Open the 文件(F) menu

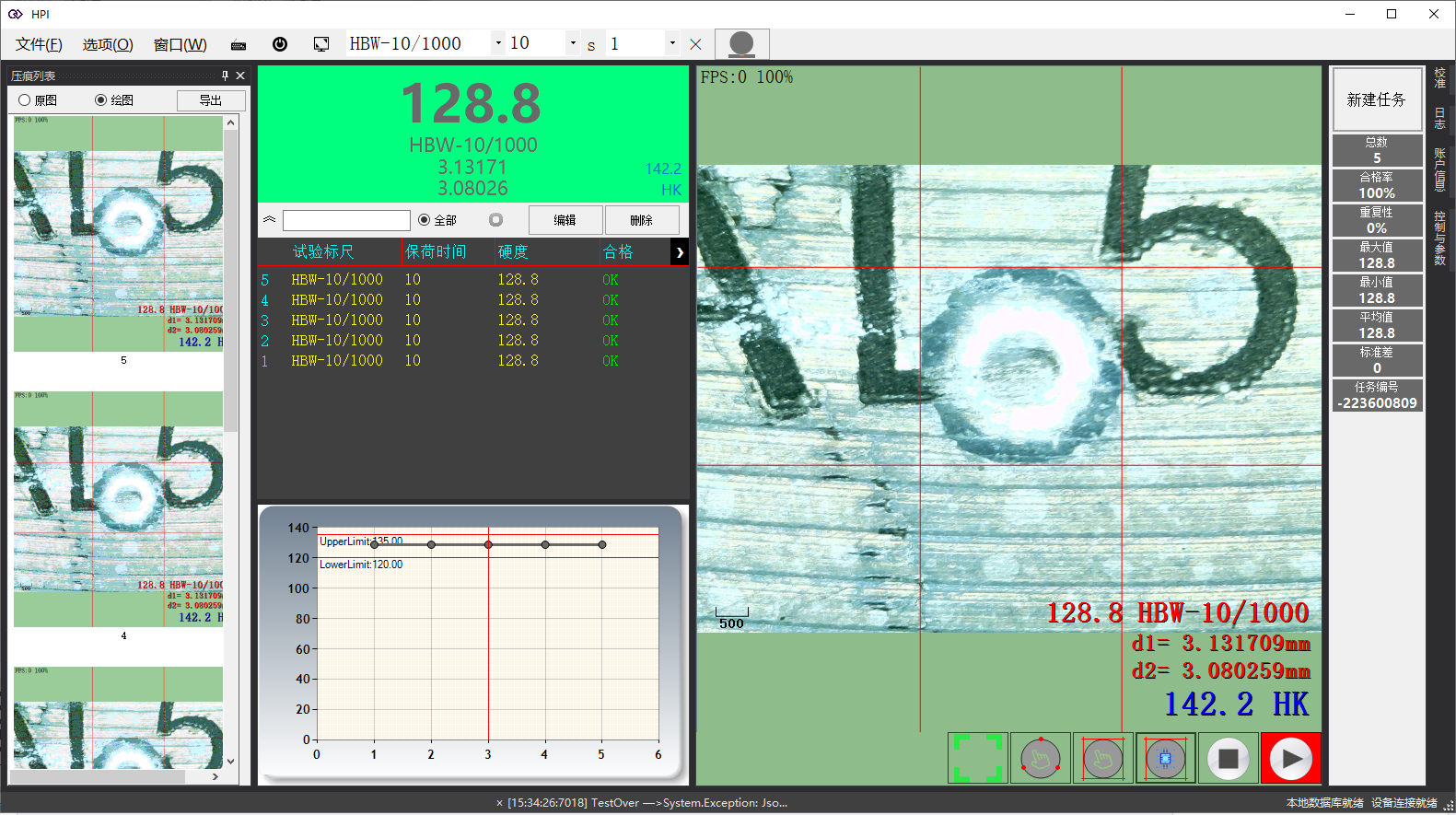coord(39,44)
